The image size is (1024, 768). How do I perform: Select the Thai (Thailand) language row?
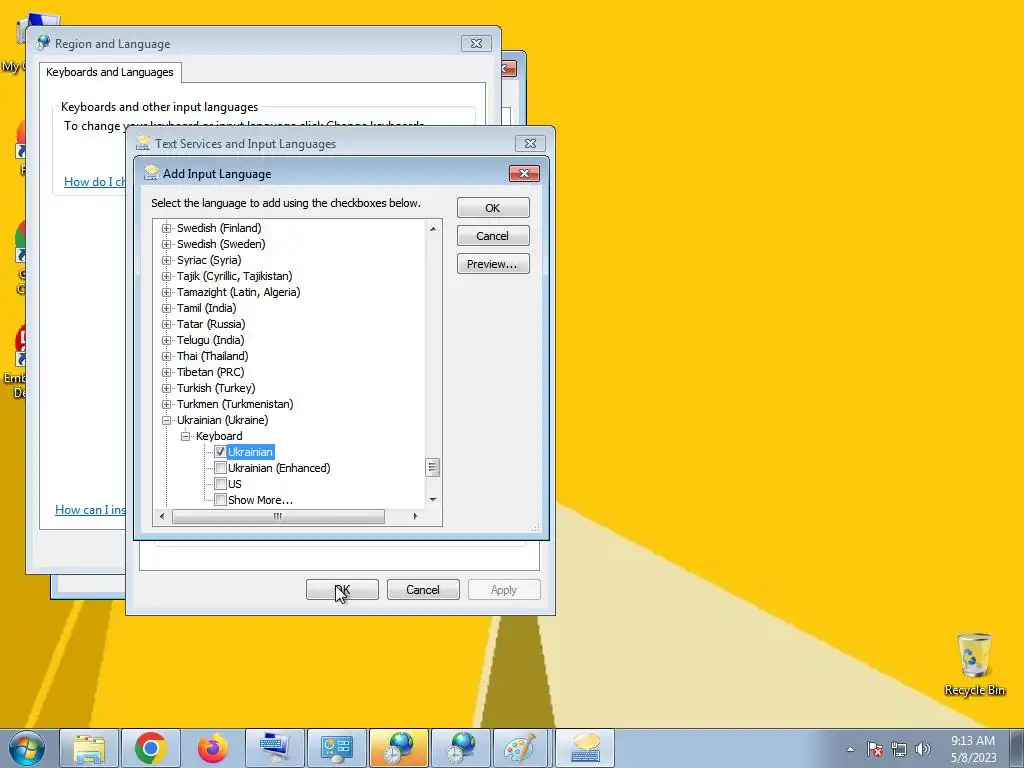tap(212, 356)
